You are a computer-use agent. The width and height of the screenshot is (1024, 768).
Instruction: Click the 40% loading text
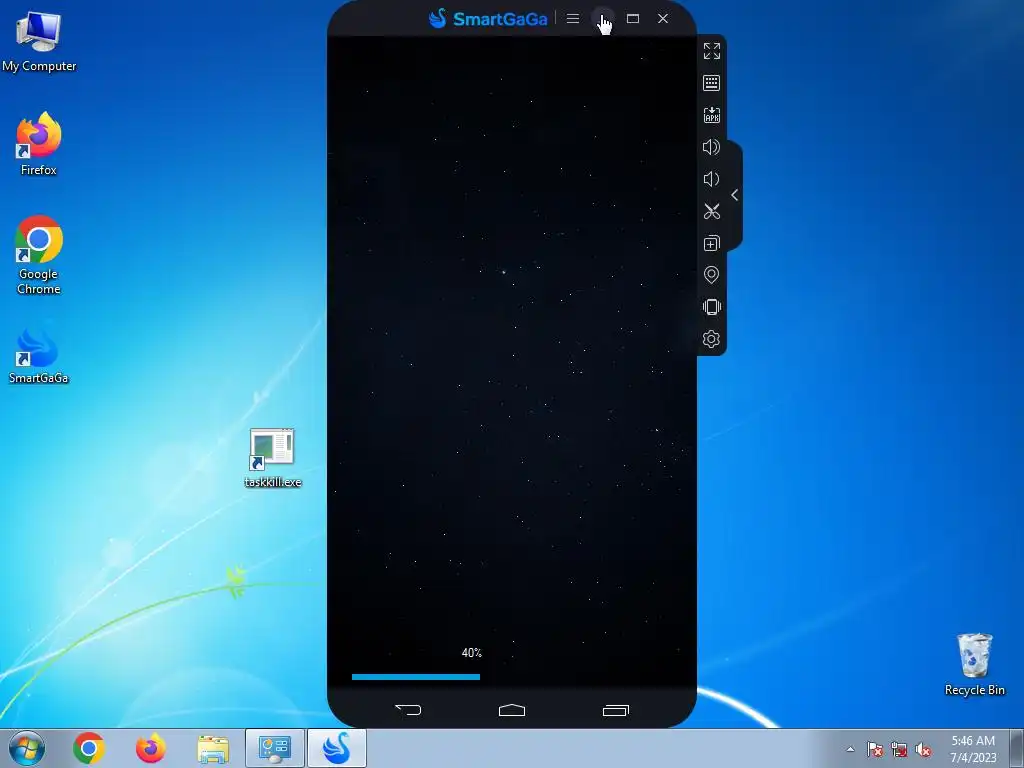[472, 652]
